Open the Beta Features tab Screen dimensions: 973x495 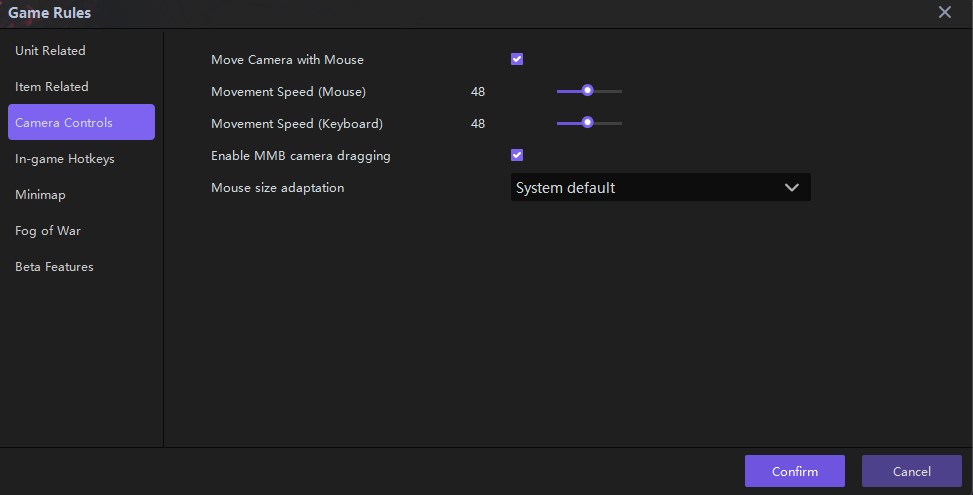pyautogui.click(x=54, y=267)
